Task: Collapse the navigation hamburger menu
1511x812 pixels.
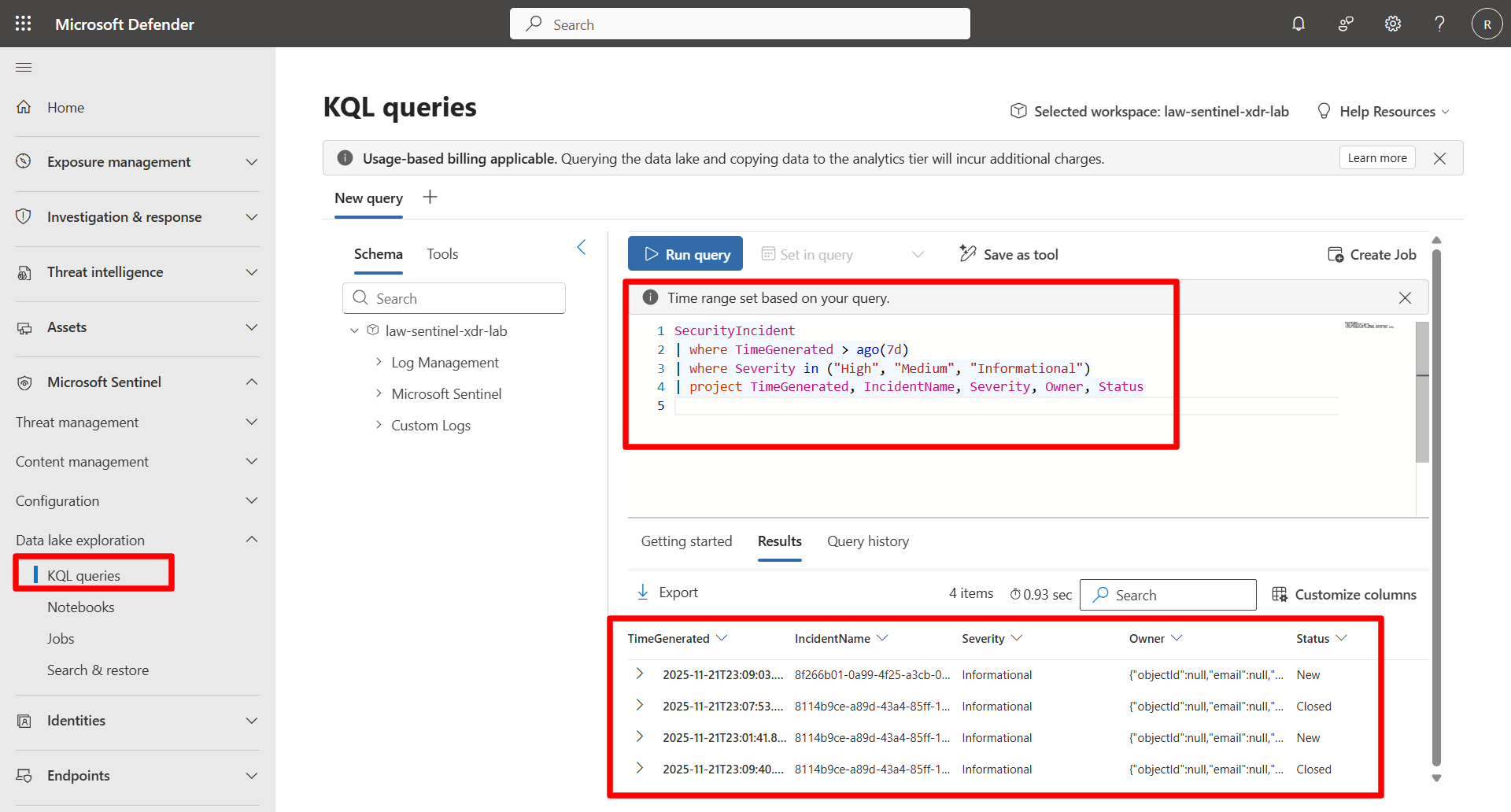Action: [24, 67]
